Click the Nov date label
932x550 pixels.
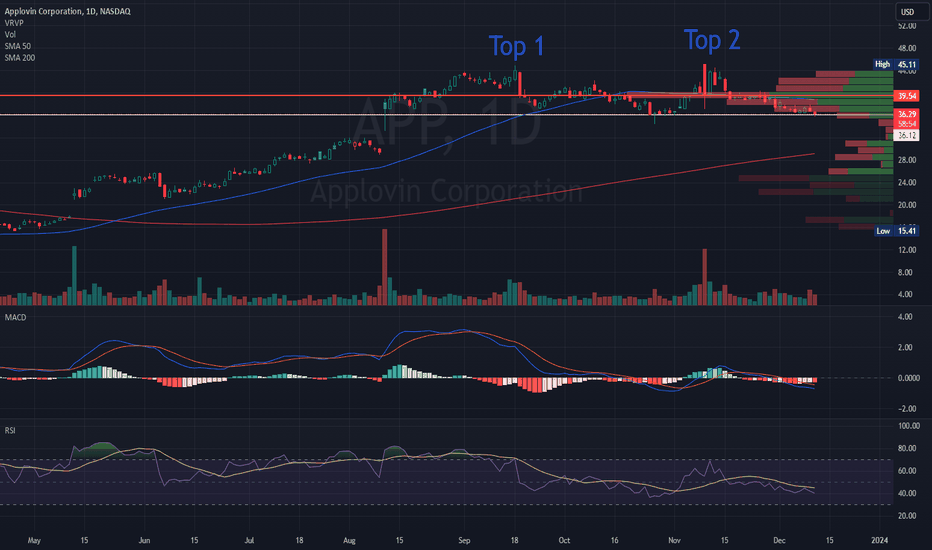click(674, 540)
